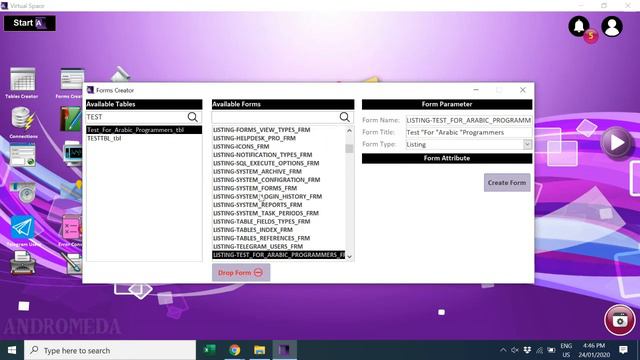Open Chrome from the taskbar
This screenshot has width=640, height=360.
point(235,350)
